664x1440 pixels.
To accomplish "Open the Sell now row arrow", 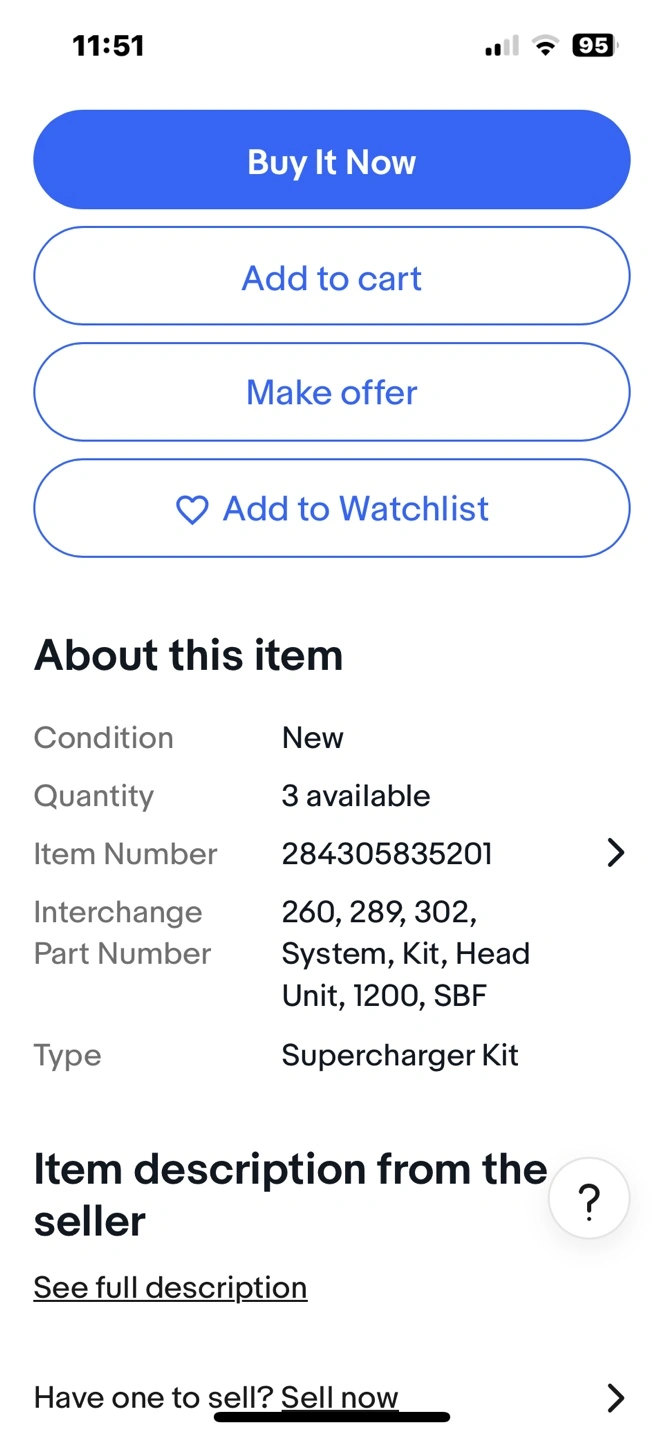I will point(615,1397).
